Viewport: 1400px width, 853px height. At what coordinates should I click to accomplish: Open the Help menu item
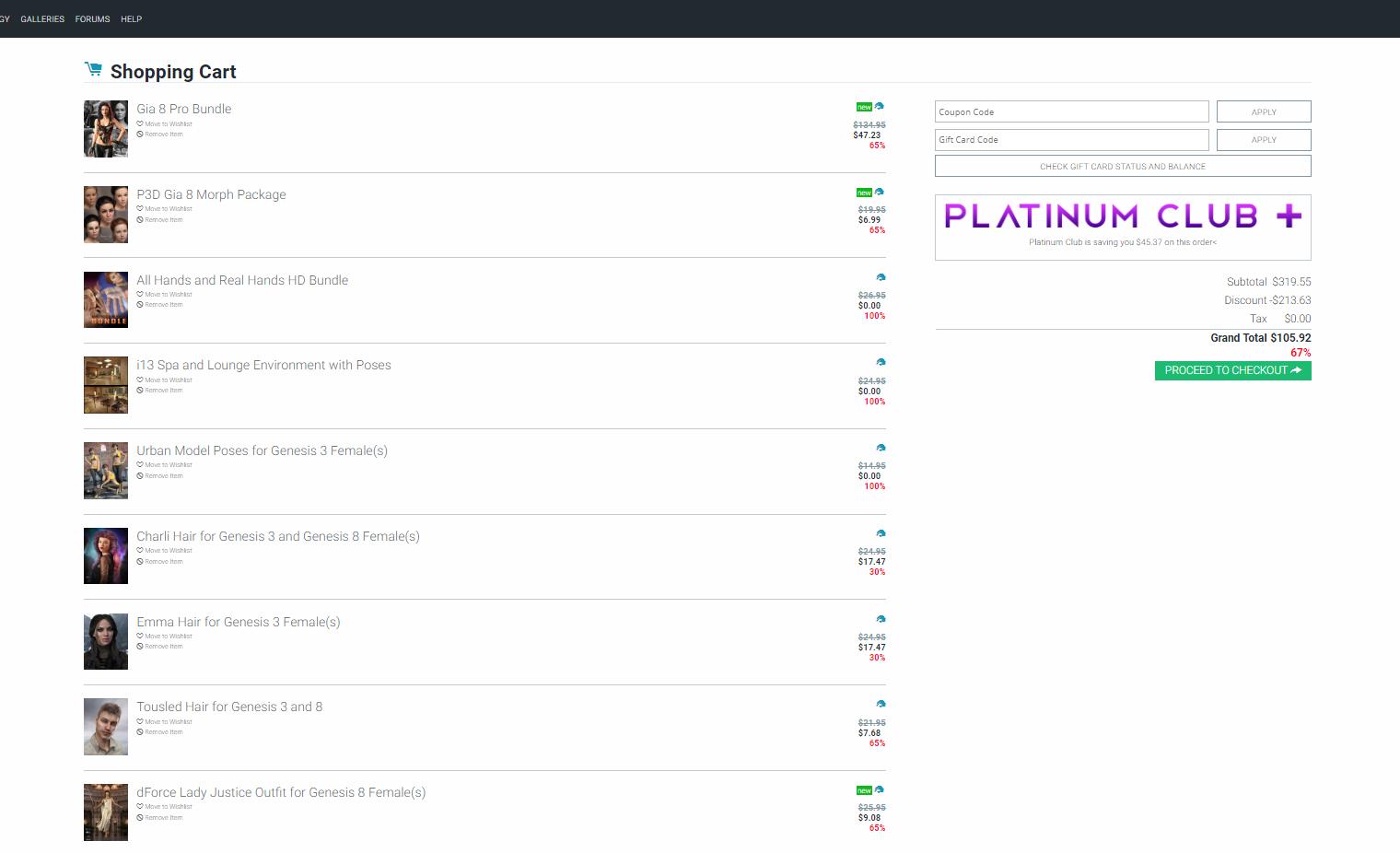click(x=131, y=19)
